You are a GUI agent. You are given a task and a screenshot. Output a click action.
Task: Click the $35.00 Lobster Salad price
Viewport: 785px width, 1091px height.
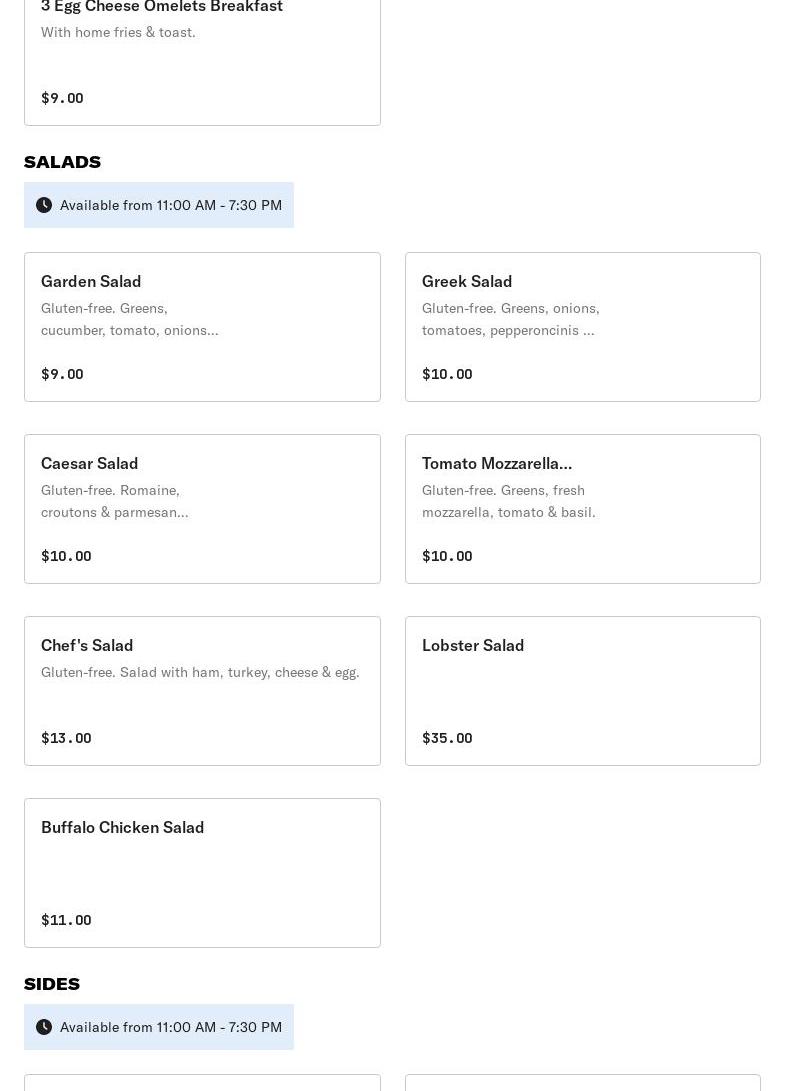pos(447,738)
